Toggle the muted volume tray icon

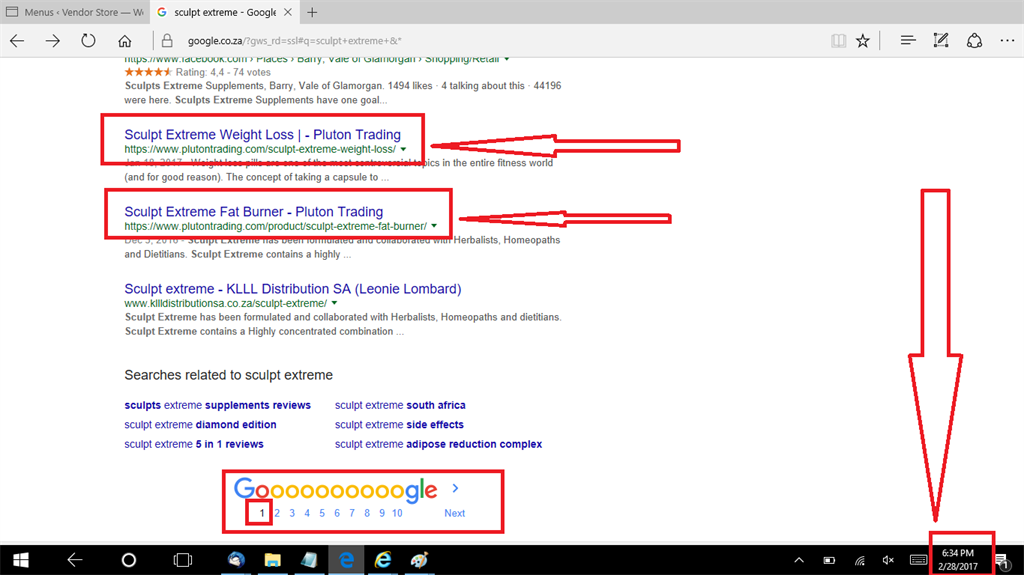pos(888,560)
